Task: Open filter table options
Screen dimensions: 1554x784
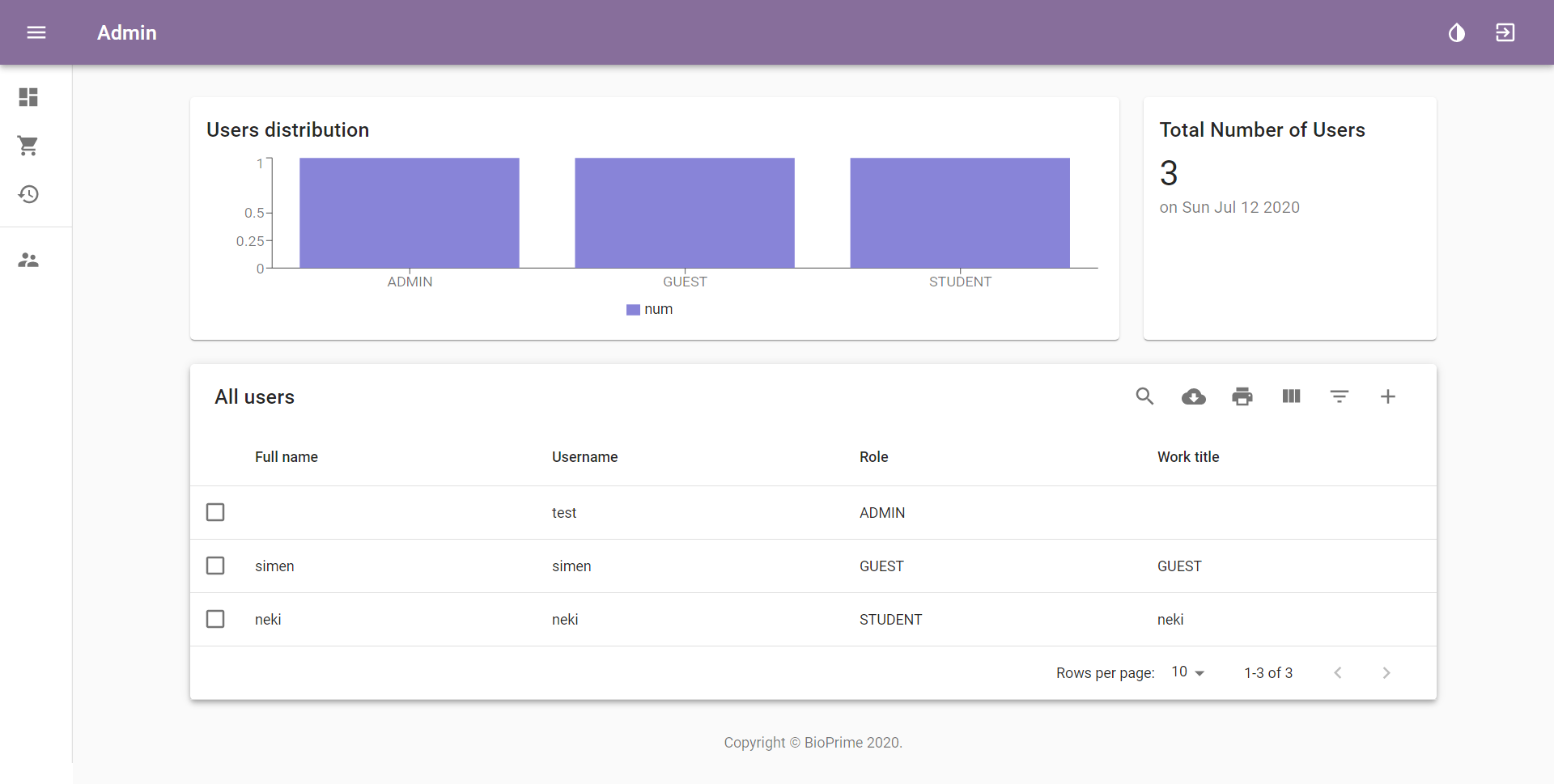Action: pyautogui.click(x=1340, y=396)
